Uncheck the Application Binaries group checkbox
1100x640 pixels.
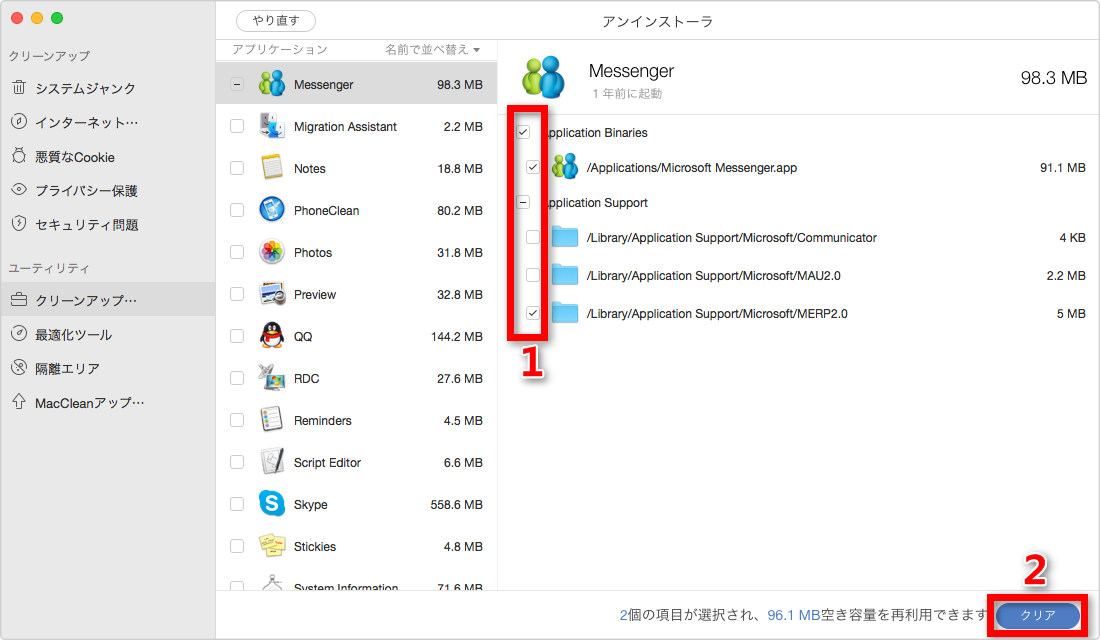(523, 132)
